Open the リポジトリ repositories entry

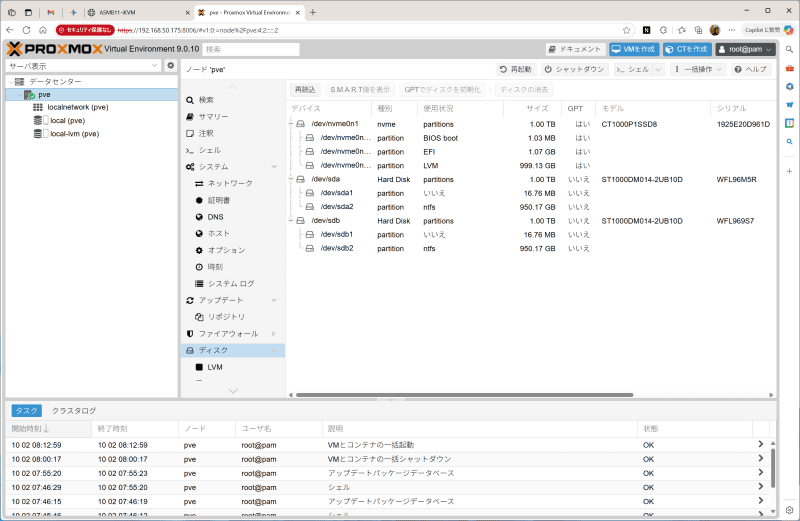[x=227, y=317]
